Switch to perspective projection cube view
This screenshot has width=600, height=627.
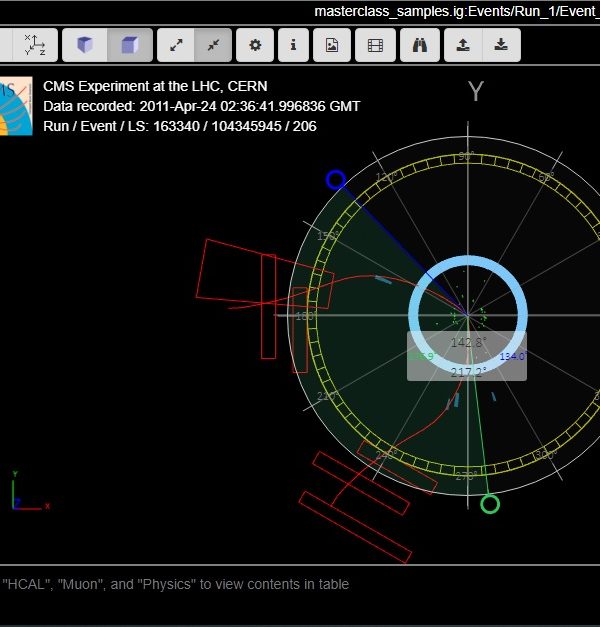click(x=85, y=45)
